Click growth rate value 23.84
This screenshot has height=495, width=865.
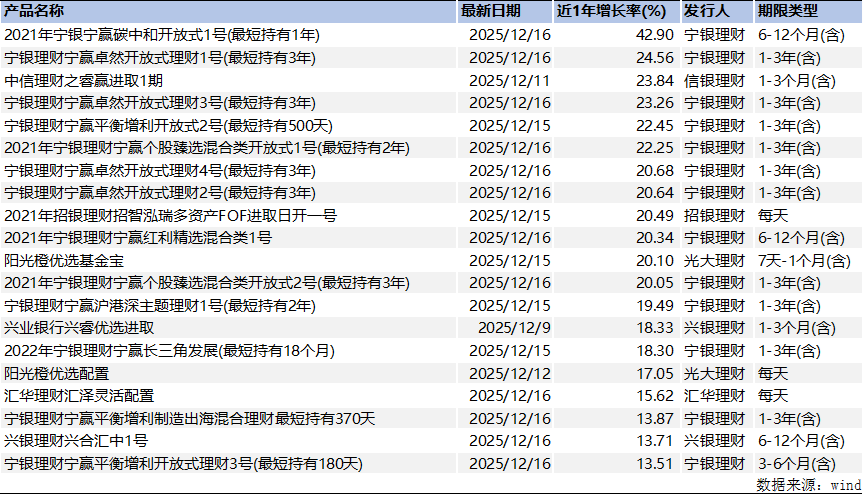point(655,81)
